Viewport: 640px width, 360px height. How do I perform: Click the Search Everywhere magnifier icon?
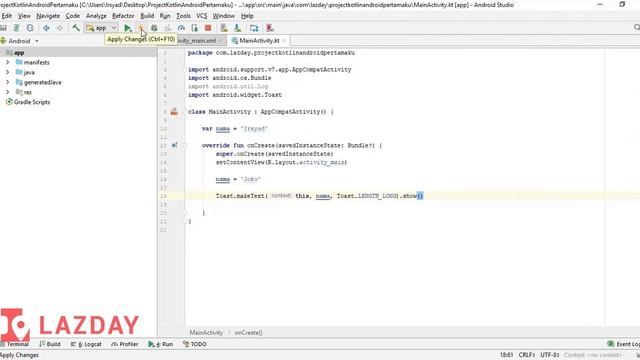click(637, 27)
